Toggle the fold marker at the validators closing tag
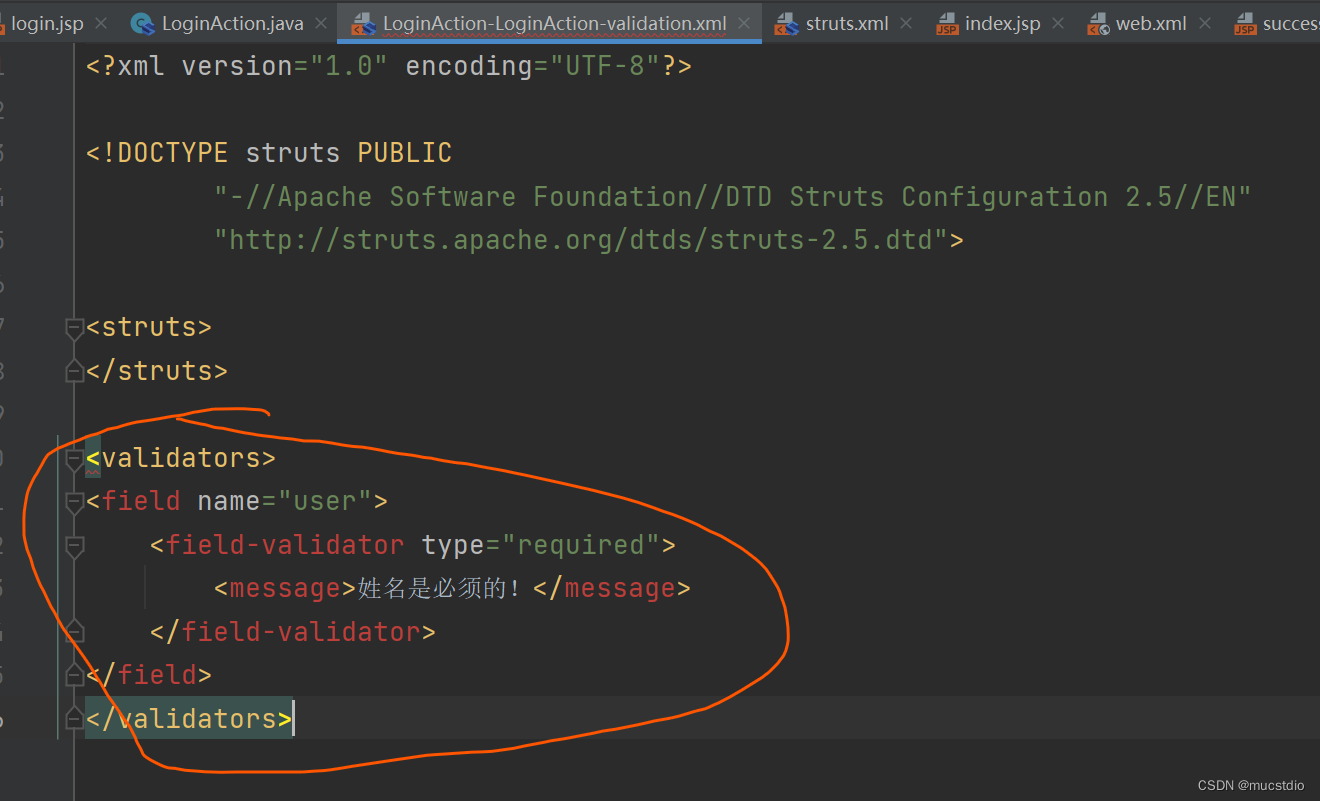The height and width of the screenshot is (801, 1320). (x=74, y=718)
